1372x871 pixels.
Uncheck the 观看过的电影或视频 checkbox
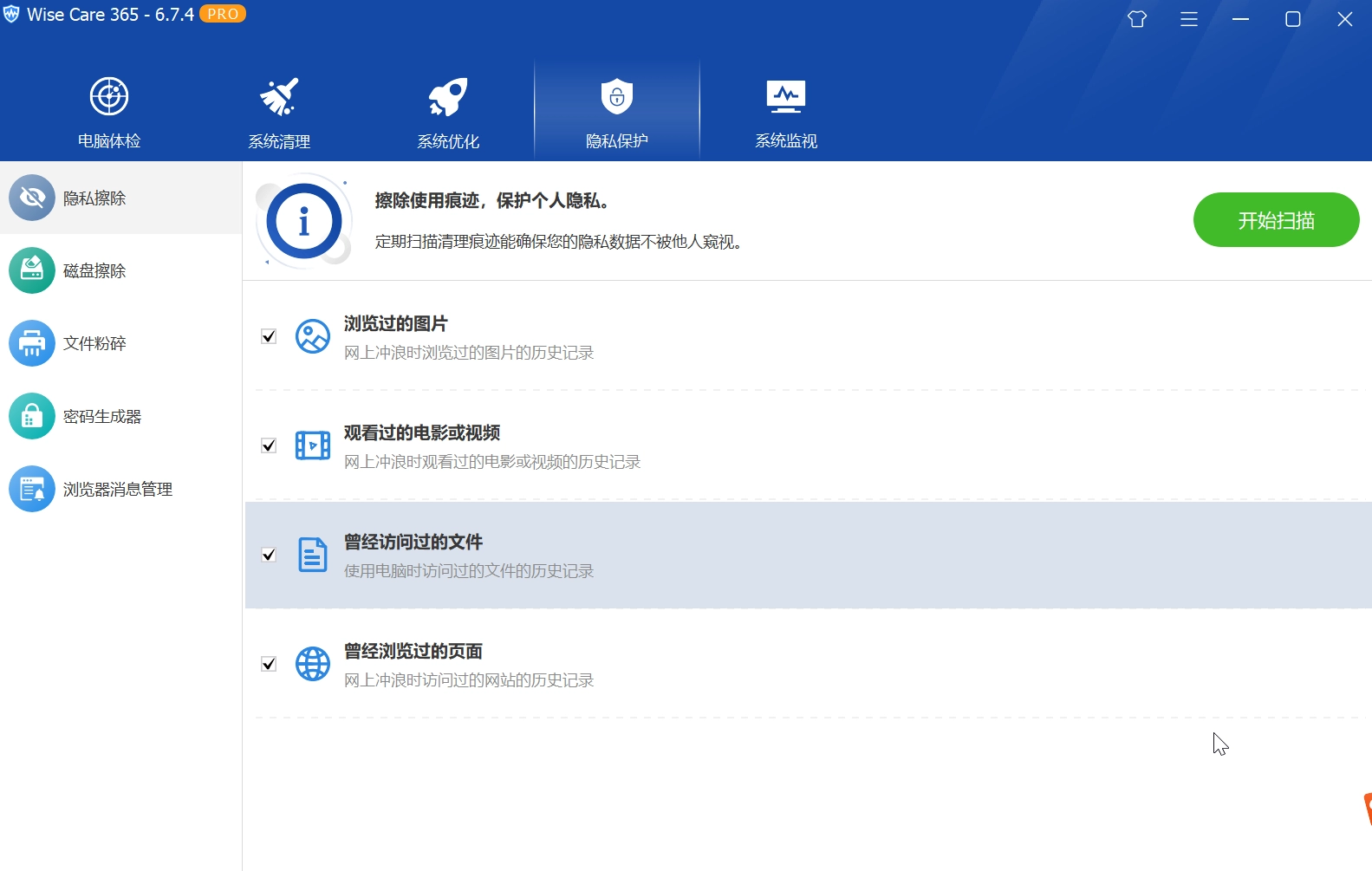click(x=269, y=445)
